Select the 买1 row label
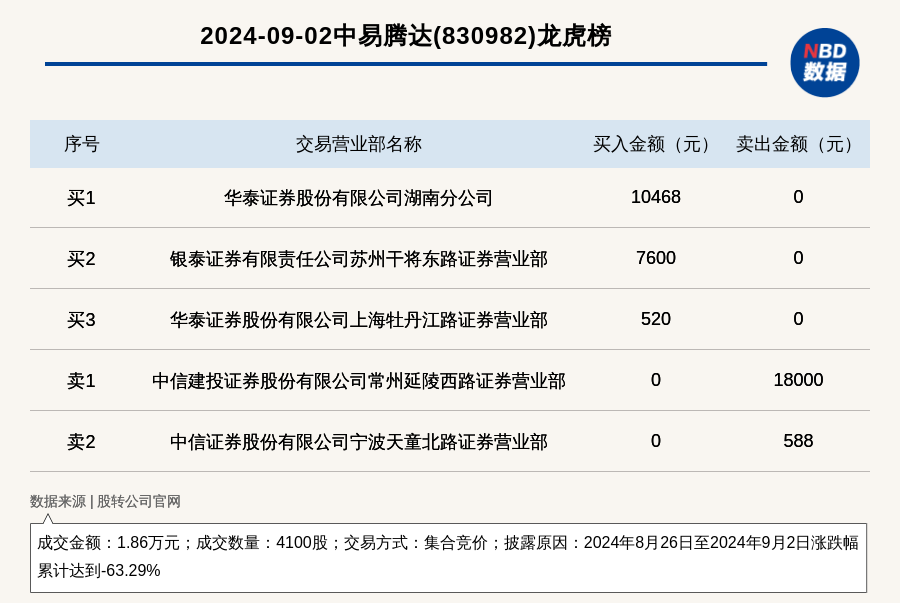The height and width of the screenshot is (603, 900). tap(82, 198)
